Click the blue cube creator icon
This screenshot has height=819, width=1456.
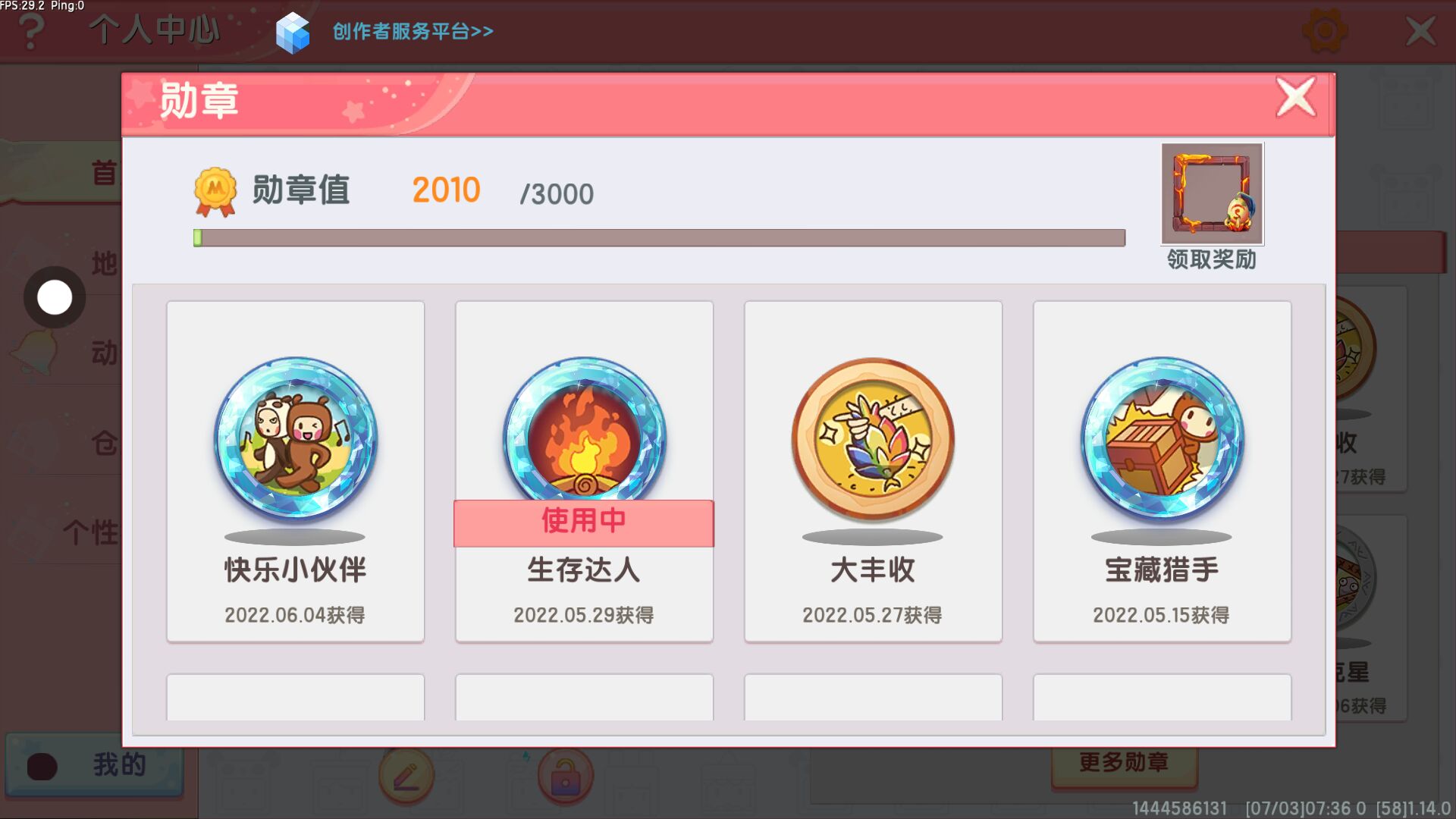point(293,33)
